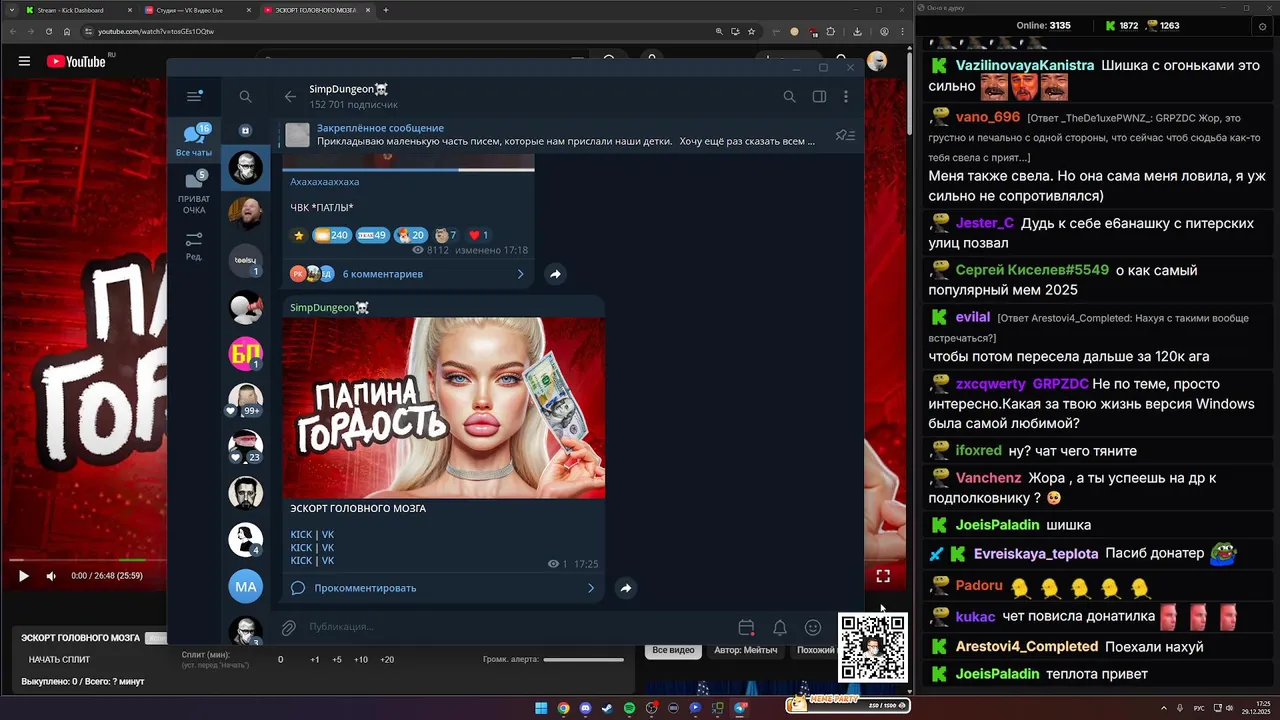
Task: Open the first KICK link in post
Action: pyautogui.click(x=301, y=535)
